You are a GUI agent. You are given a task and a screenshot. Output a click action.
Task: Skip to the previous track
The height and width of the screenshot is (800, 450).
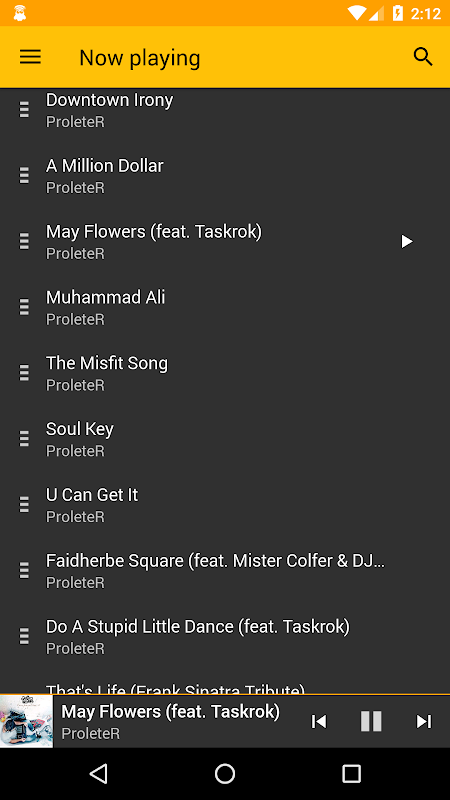(318, 721)
